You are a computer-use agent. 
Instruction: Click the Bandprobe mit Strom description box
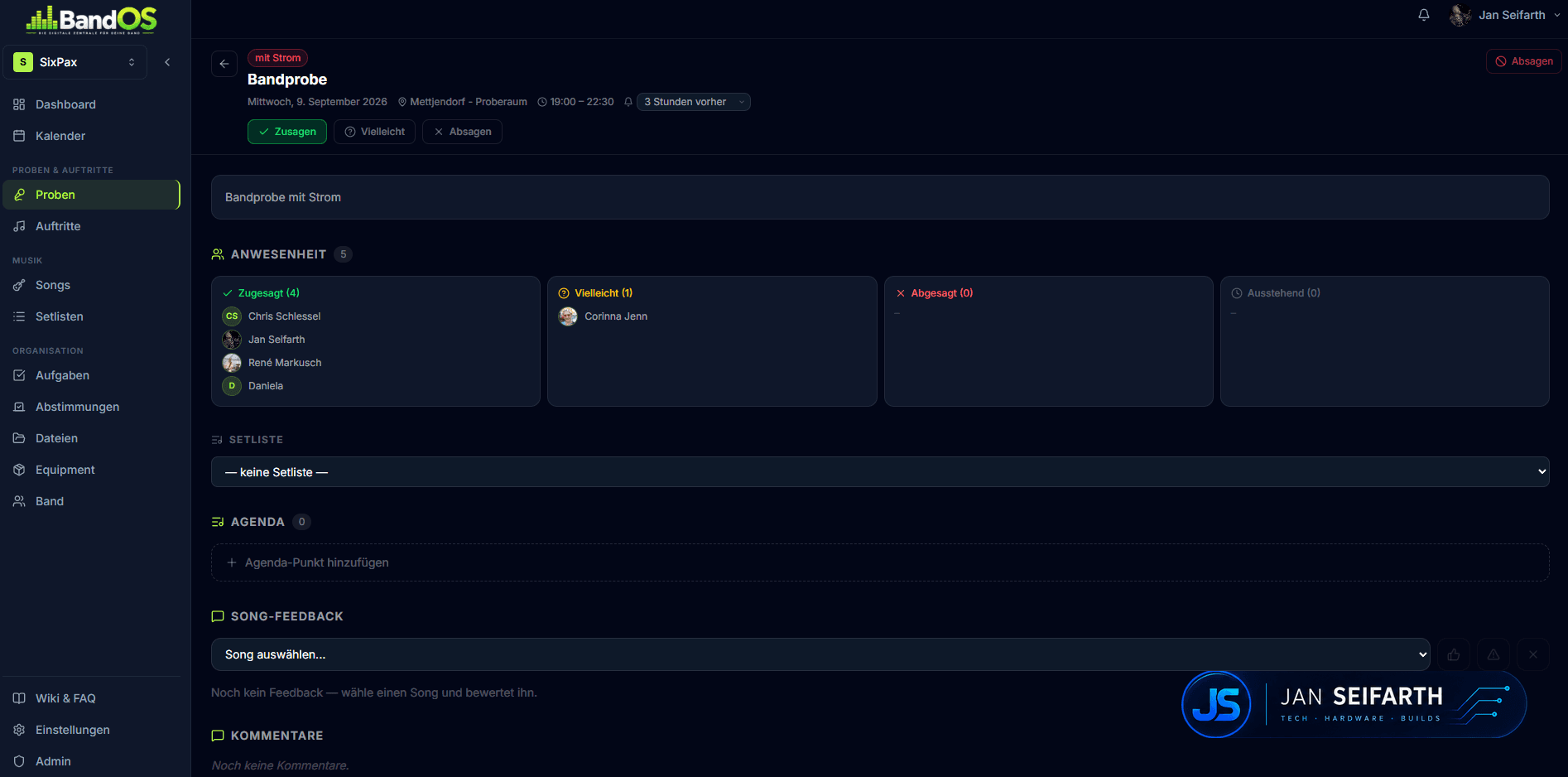tap(880, 197)
